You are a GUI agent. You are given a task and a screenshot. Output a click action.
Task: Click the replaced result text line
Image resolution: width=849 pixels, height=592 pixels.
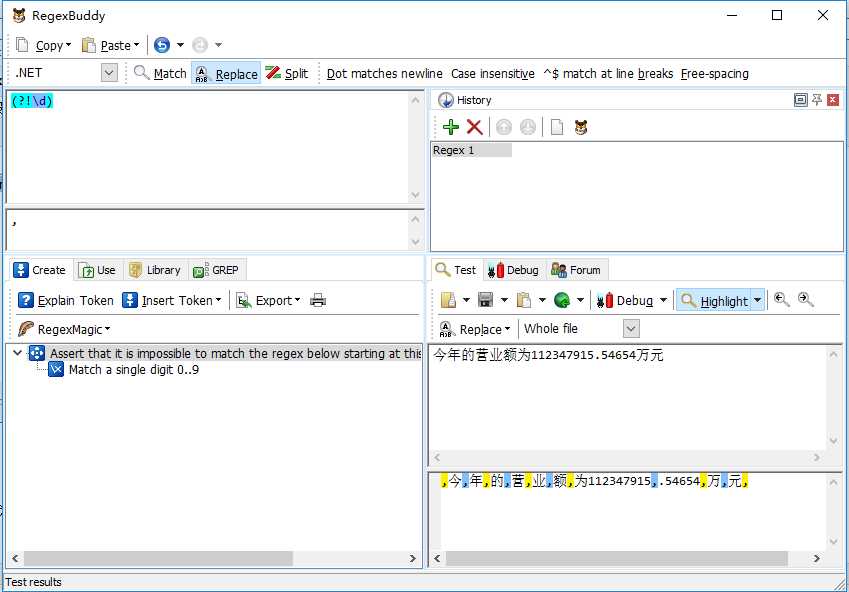pos(595,481)
